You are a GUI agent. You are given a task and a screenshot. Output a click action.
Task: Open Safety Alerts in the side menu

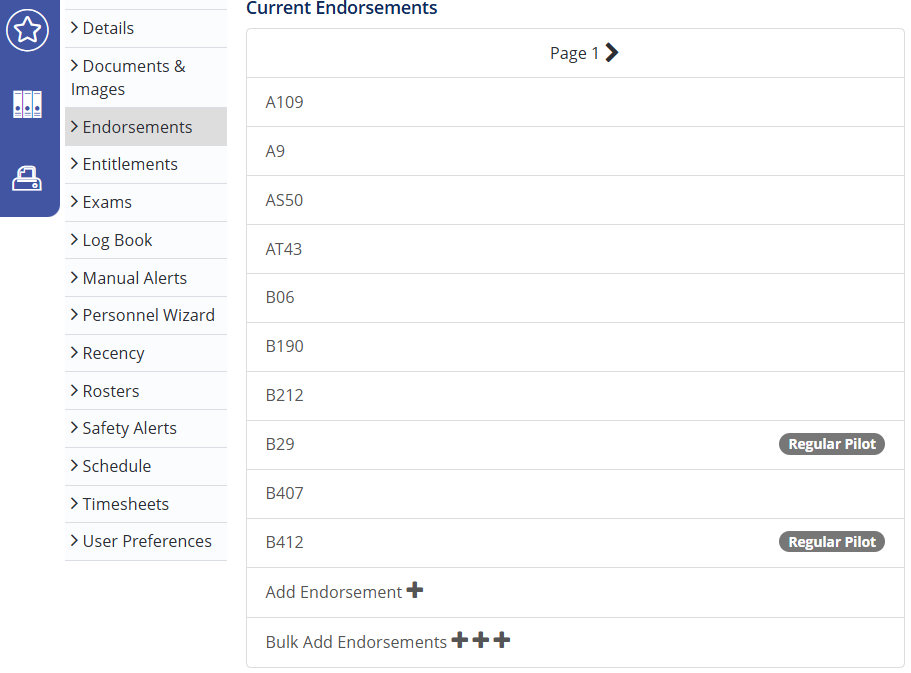click(x=129, y=428)
